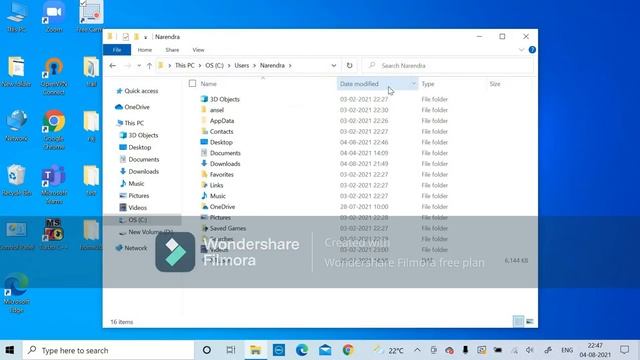Click the taskbar search box

[x=108, y=350]
